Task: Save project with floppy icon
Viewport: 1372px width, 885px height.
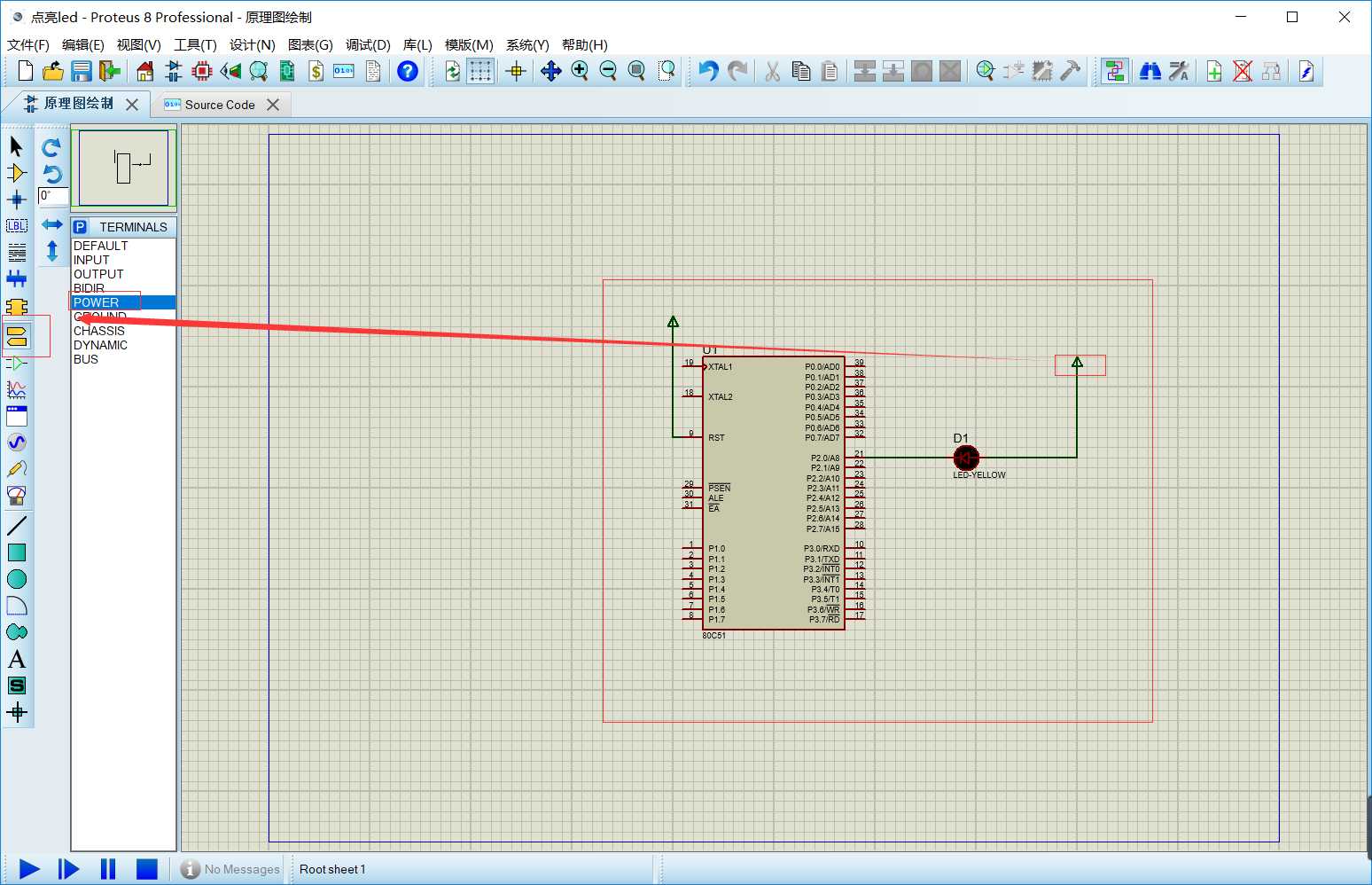Action: 82,71
